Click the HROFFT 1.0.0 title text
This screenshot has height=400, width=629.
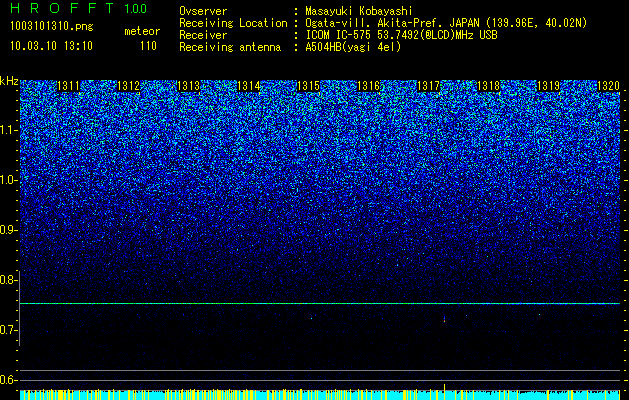pyautogui.click(x=79, y=8)
